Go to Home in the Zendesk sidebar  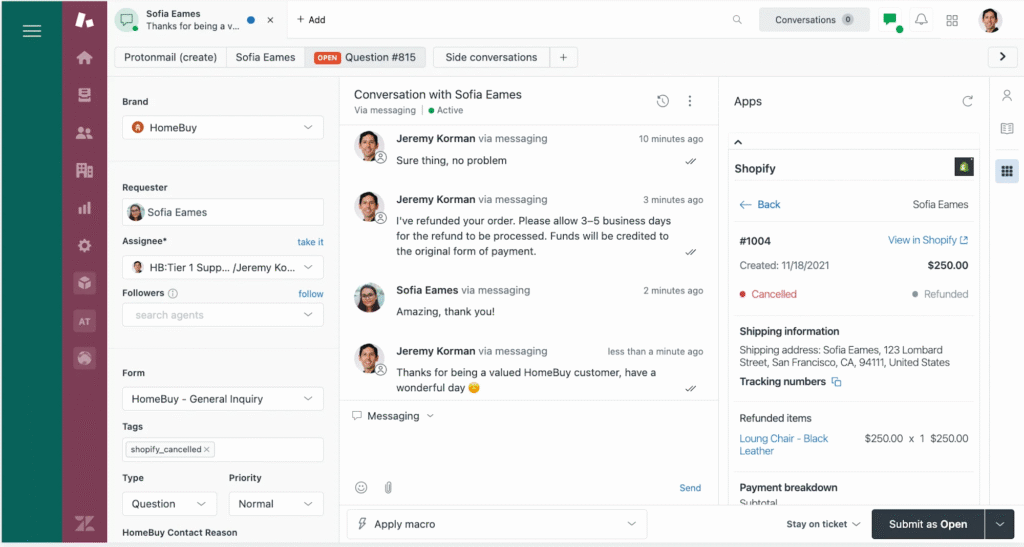85,58
